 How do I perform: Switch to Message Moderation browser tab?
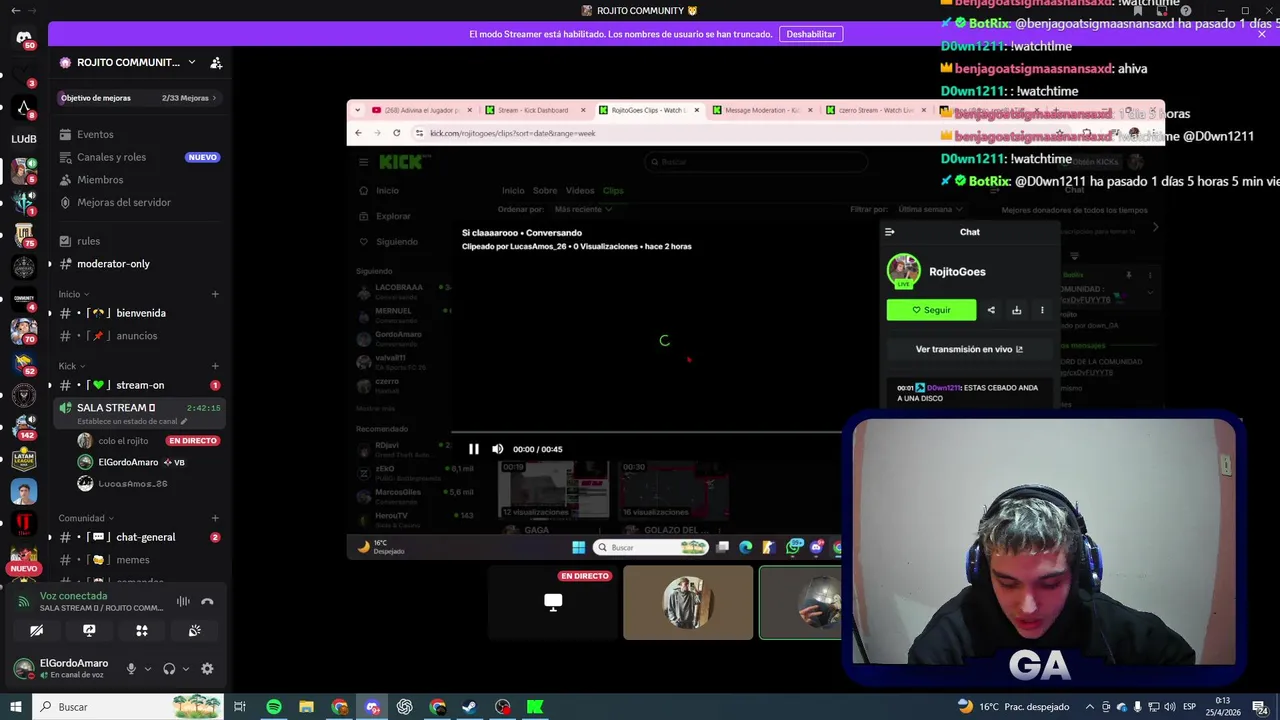[x=762, y=110]
